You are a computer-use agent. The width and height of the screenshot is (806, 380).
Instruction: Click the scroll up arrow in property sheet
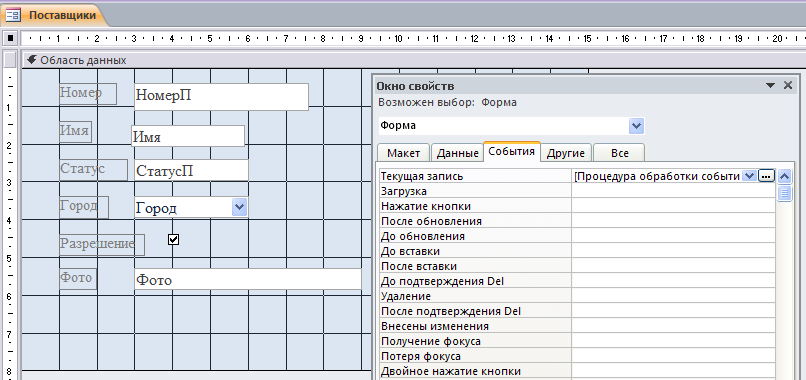784,177
